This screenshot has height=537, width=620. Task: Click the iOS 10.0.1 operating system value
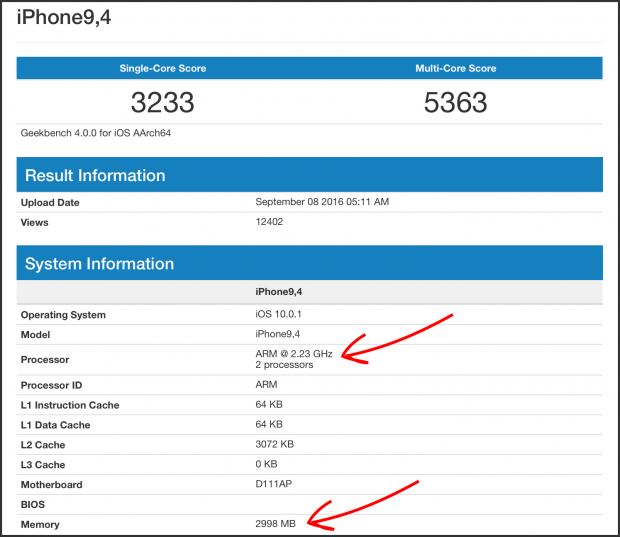(279, 315)
